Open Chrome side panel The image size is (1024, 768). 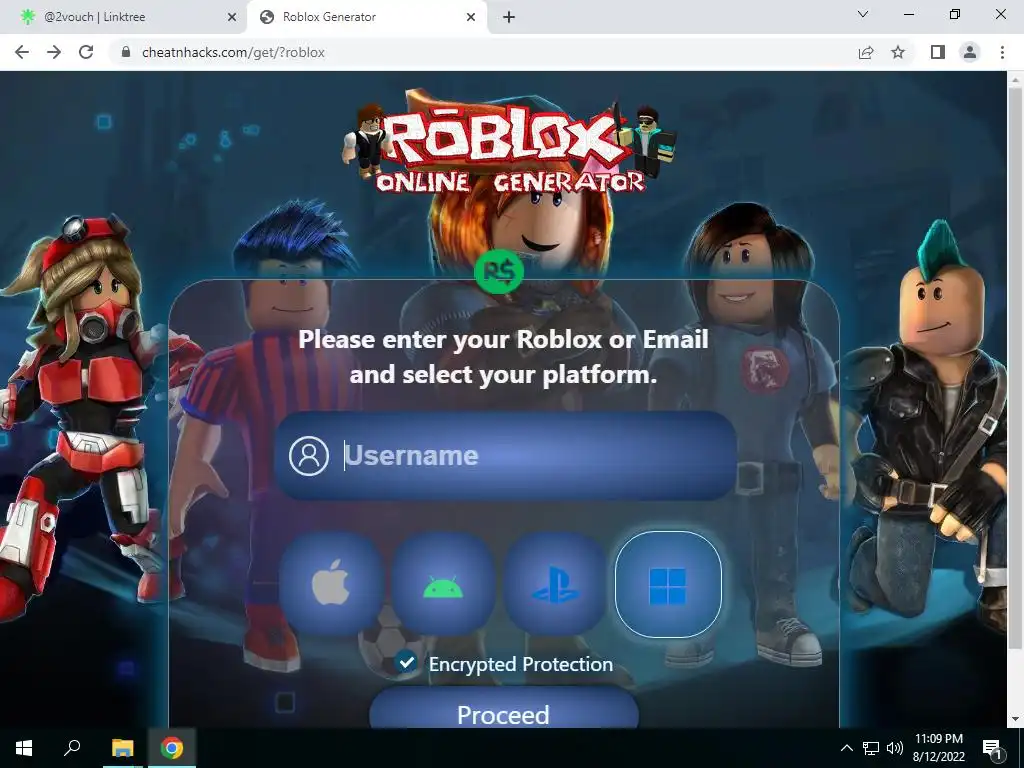pos(938,52)
